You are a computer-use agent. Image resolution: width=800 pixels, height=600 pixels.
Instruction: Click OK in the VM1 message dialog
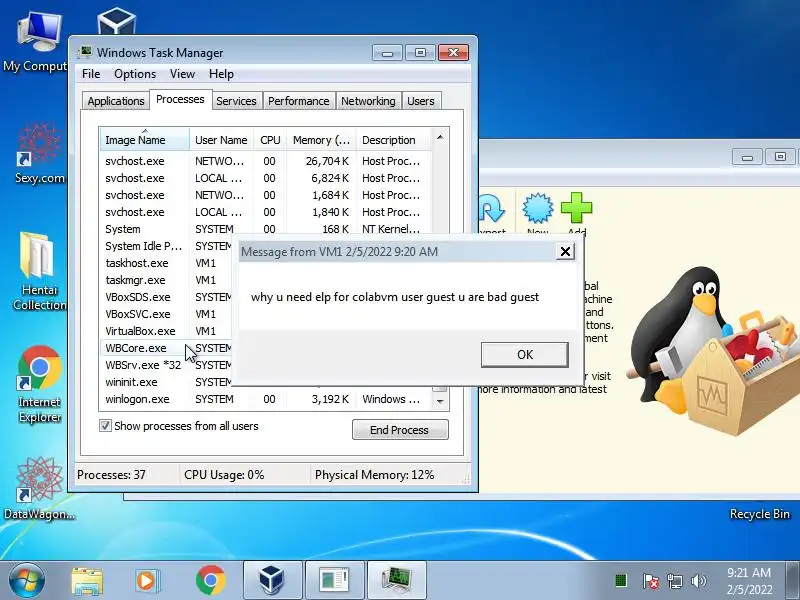pyautogui.click(x=524, y=355)
